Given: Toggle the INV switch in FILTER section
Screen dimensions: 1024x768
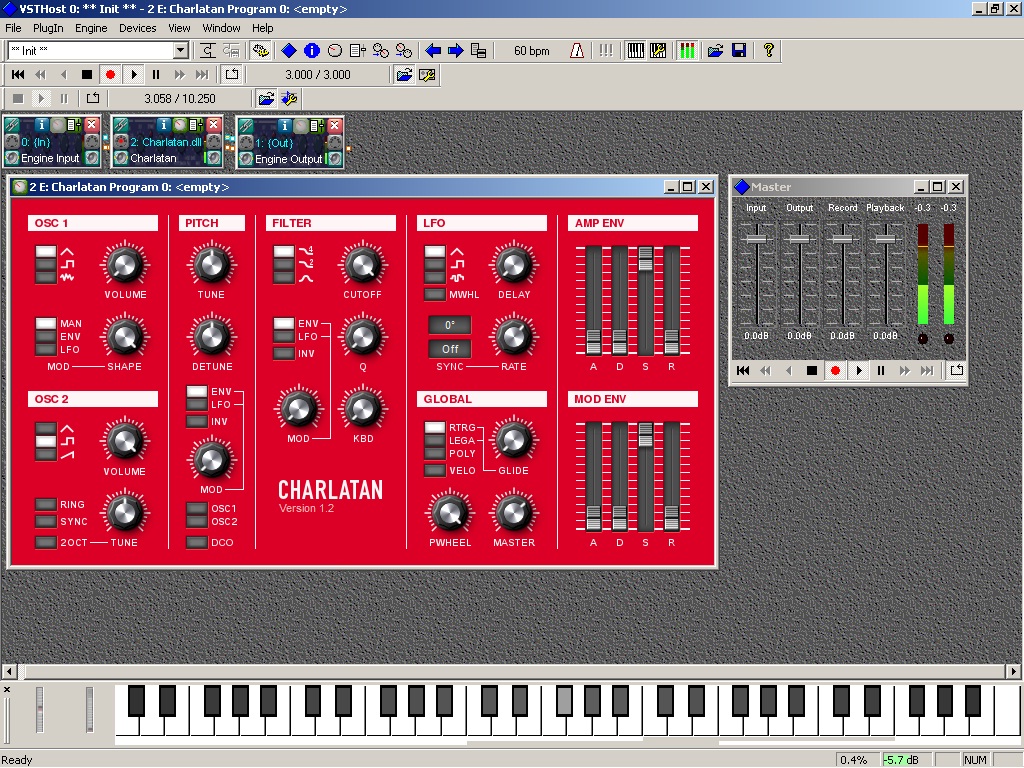Looking at the screenshot, I should click(283, 353).
